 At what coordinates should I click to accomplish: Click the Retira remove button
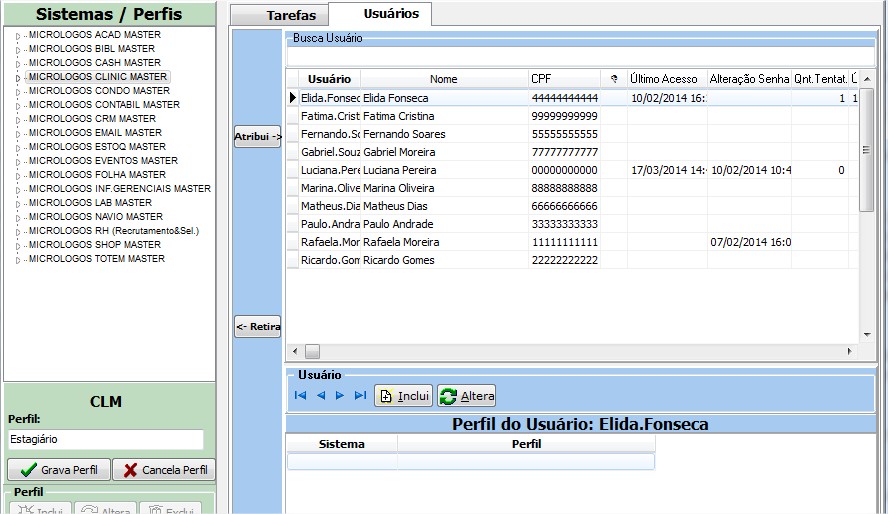point(258,327)
